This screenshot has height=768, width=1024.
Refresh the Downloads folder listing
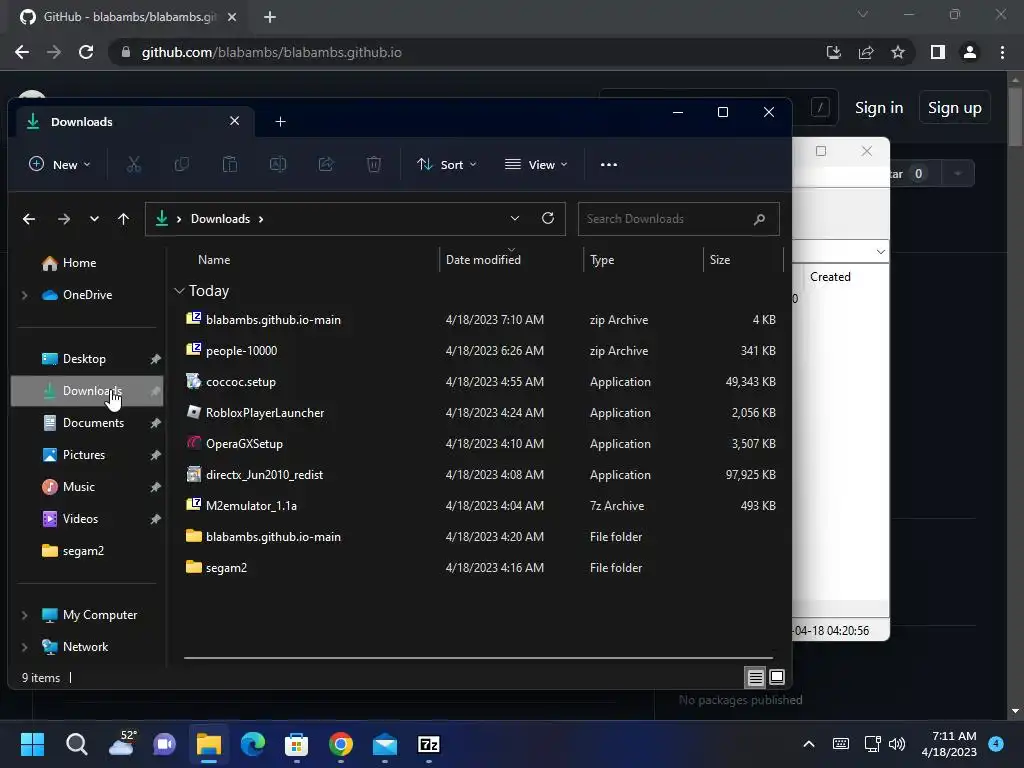[x=548, y=218]
